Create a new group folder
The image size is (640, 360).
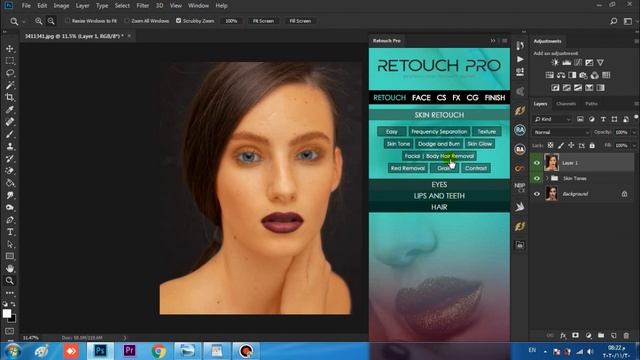(x=601, y=336)
